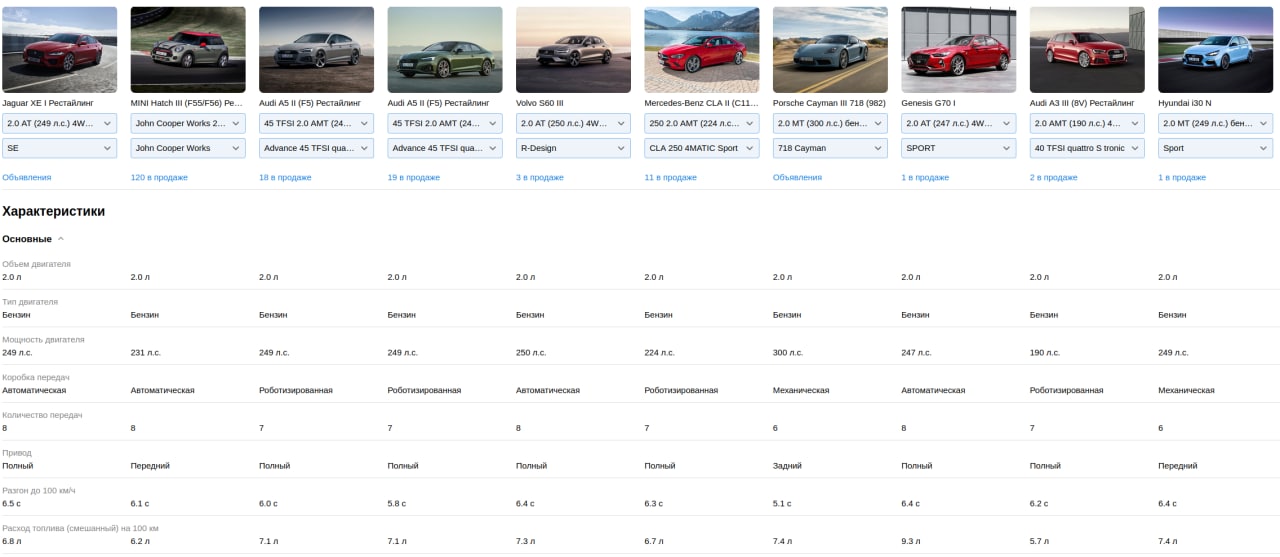Open the Hyundai Sport trim dropdown
Image resolution: width=1280 pixels, height=557 pixels.
(x=1216, y=148)
